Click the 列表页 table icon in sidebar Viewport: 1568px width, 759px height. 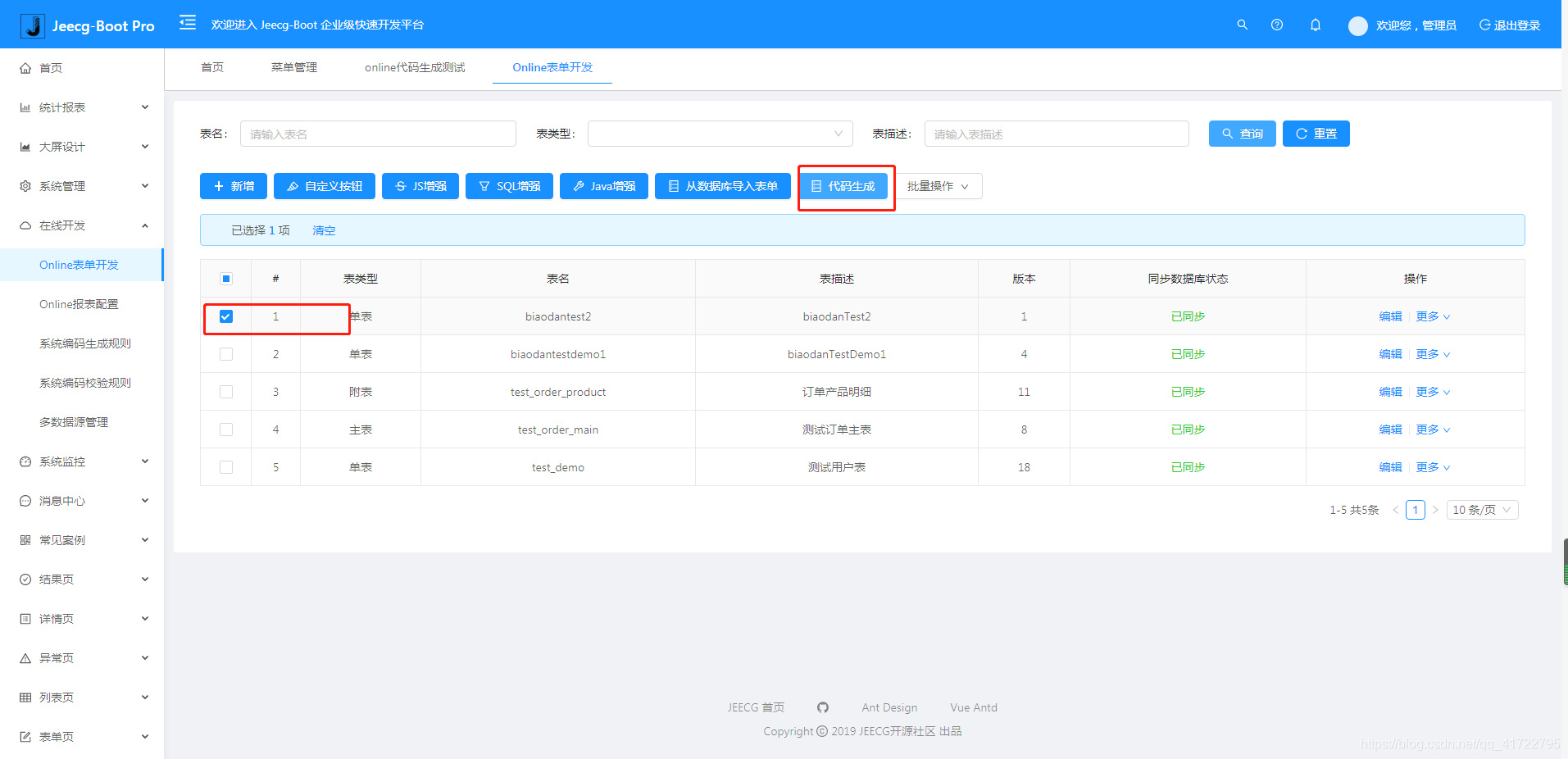pyautogui.click(x=25, y=698)
